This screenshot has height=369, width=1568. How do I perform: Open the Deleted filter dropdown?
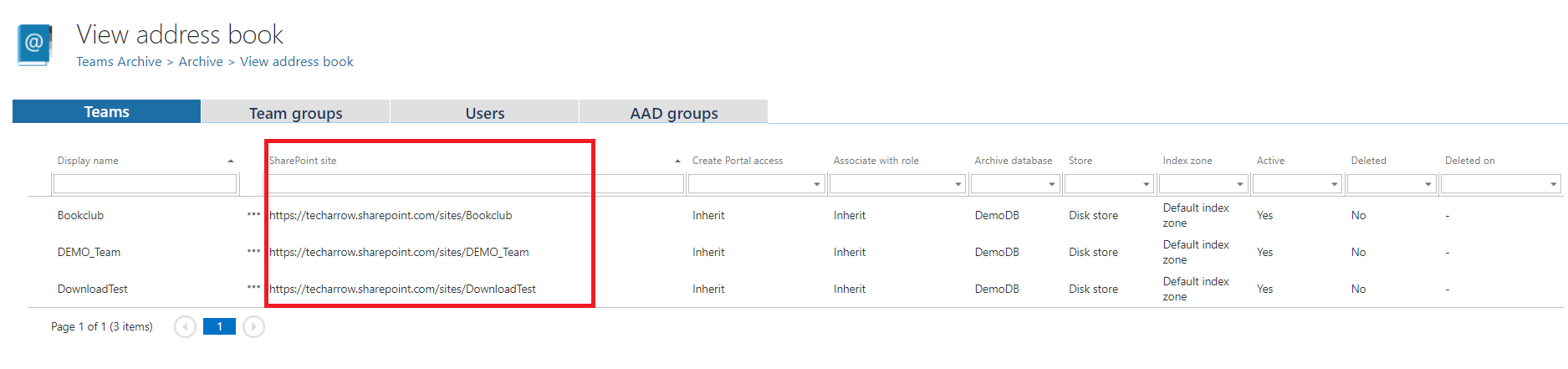click(1428, 184)
